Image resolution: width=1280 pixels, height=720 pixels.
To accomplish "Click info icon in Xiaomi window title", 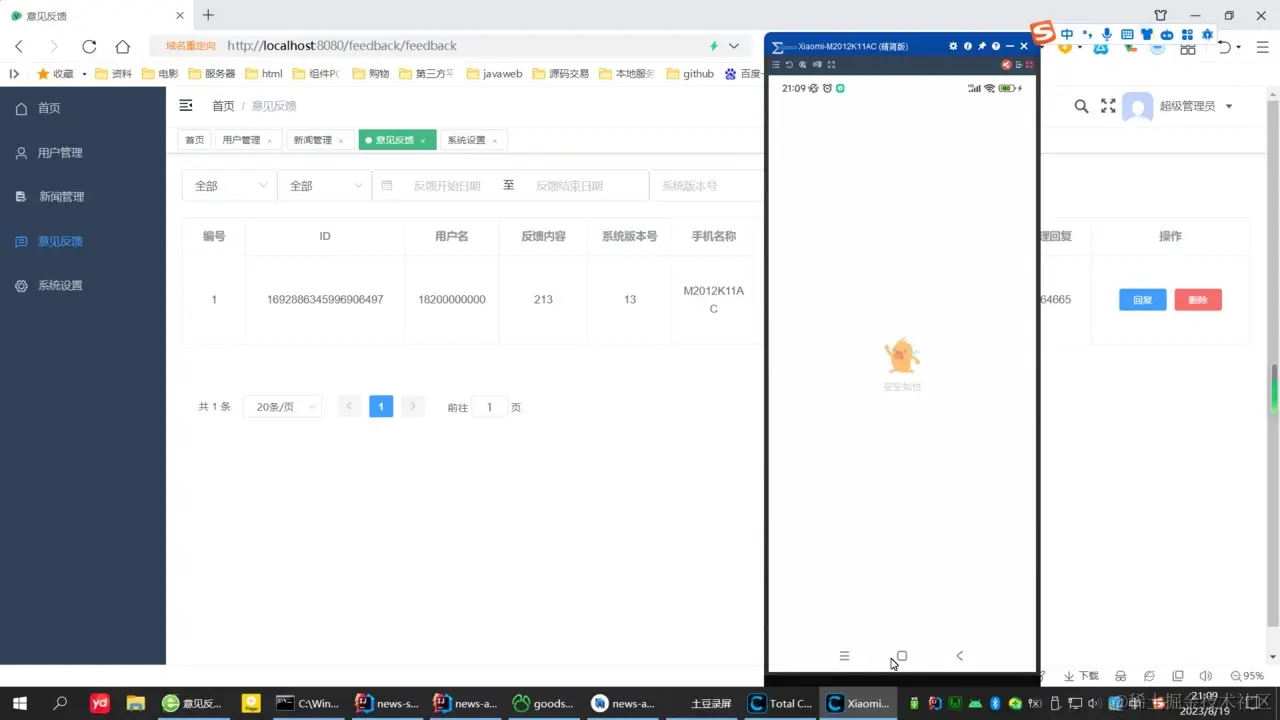I will [x=968, y=46].
